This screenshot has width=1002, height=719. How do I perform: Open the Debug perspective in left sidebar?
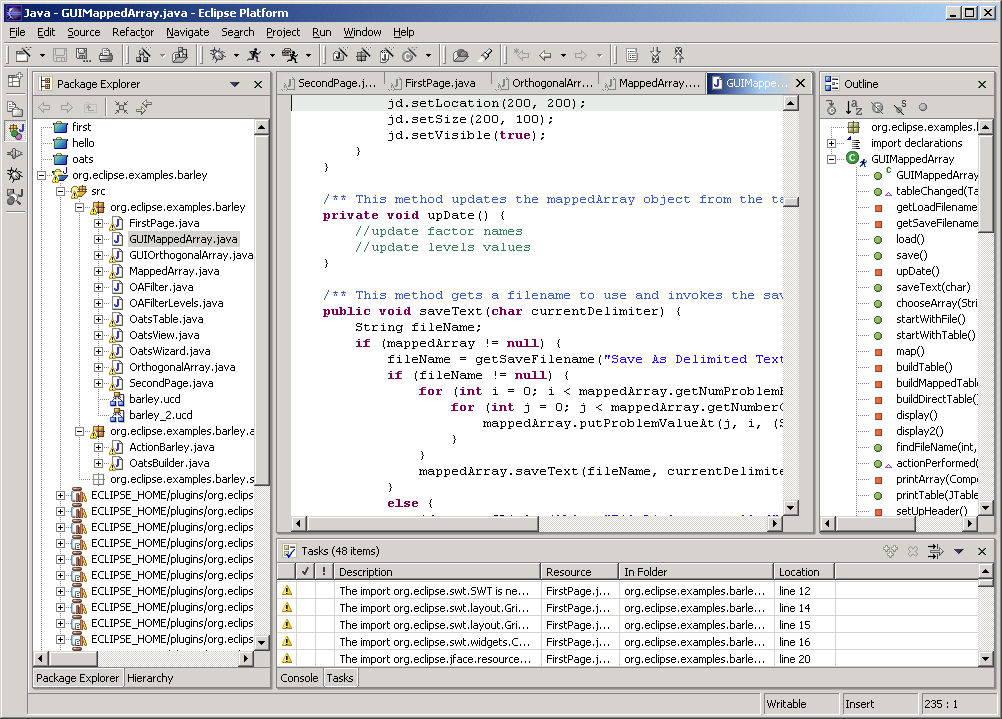point(15,175)
